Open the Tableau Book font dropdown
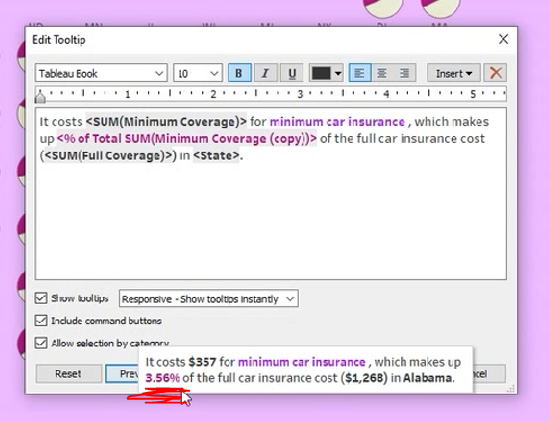549x421 pixels. [101, 73]
